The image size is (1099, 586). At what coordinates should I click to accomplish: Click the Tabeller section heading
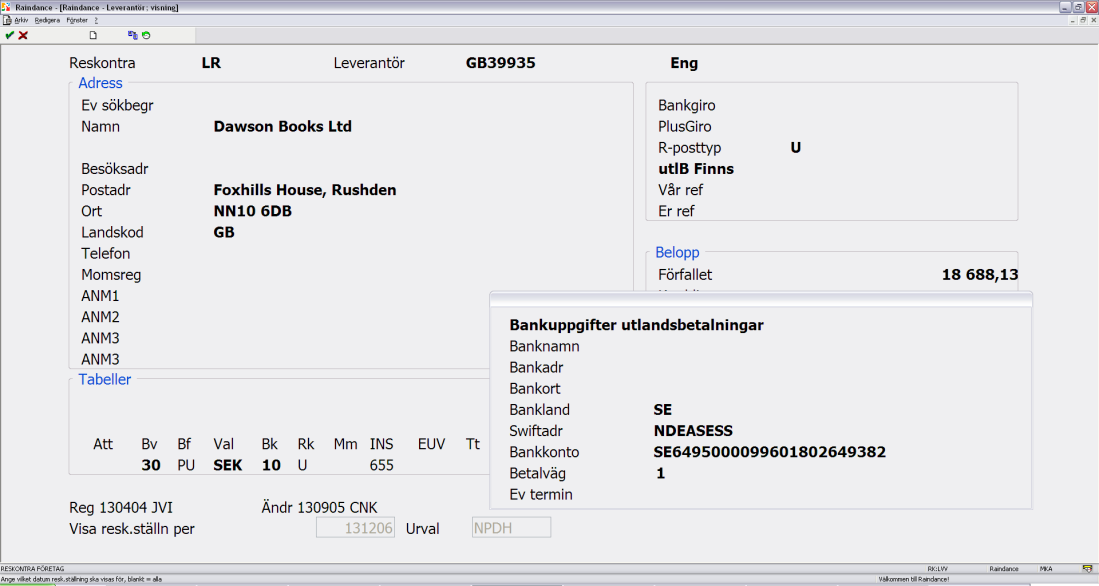click(x=104, y=379)
